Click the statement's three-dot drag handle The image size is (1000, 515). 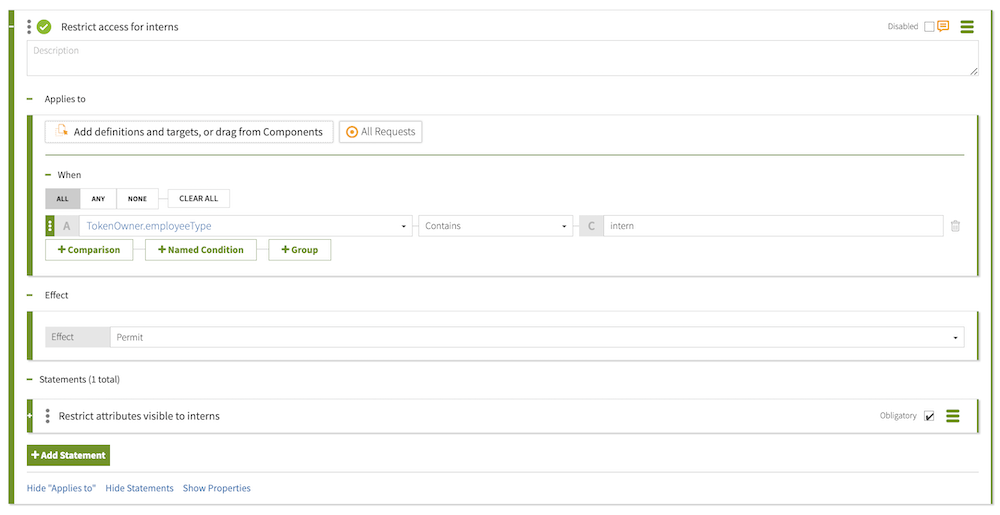47,416
